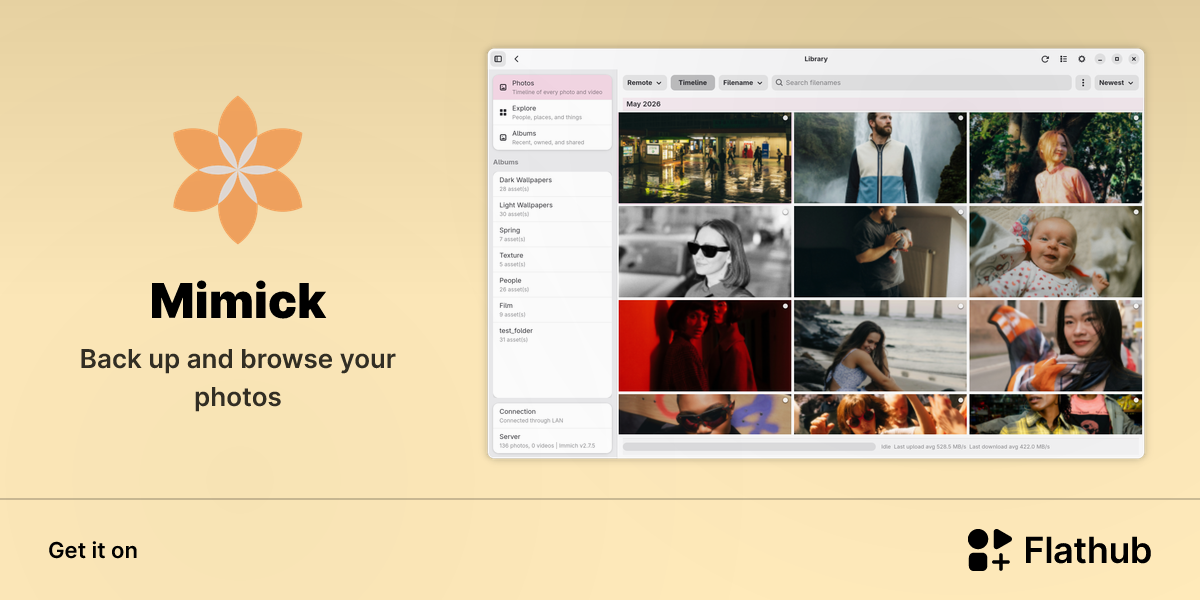Select checkbox on black-and-white sunglasses photo
Screen dimensions: 1200x600
tap(785, 212)
